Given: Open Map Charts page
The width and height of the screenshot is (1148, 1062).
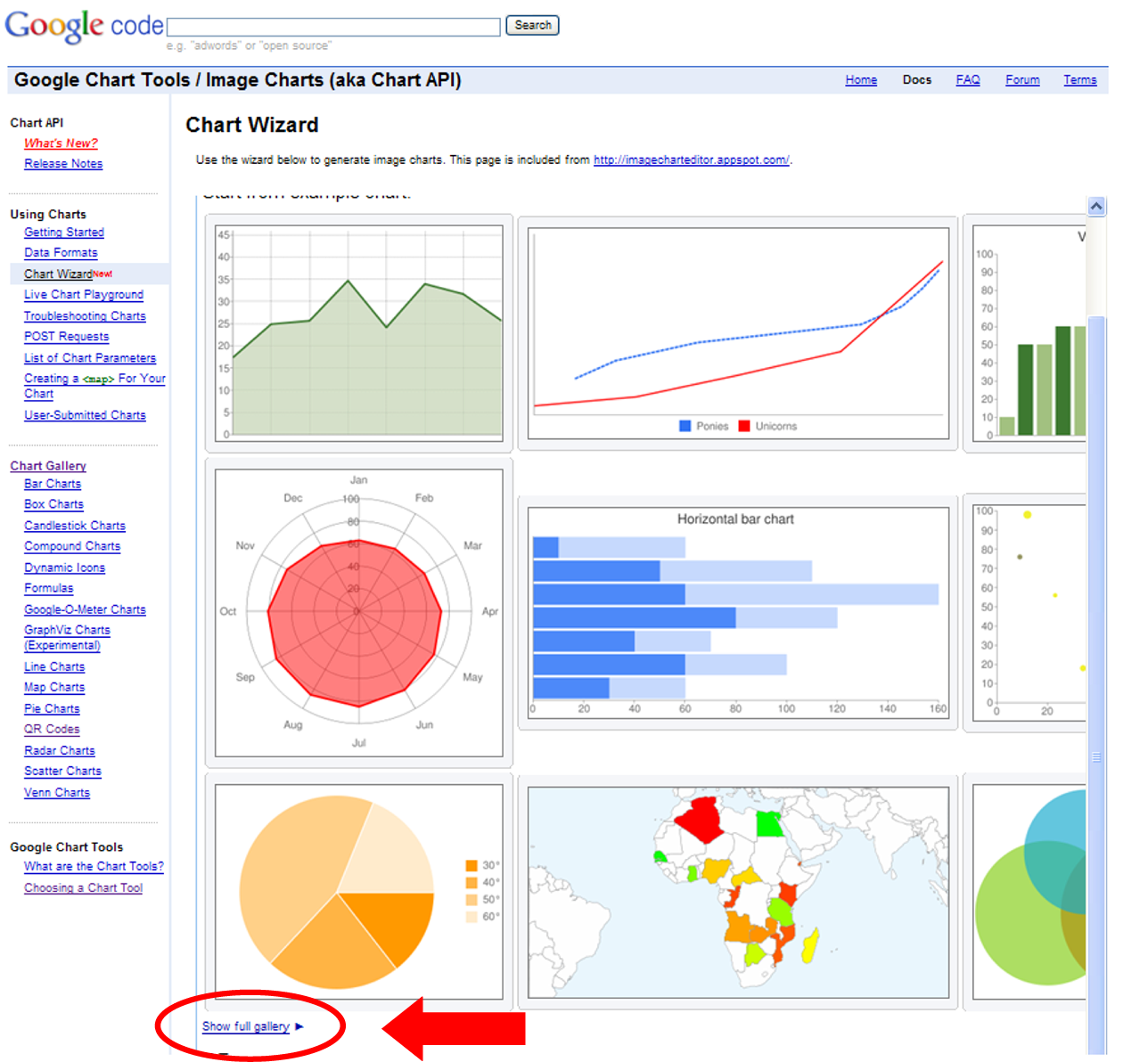Looking at the screenshot, I should click(x=54, y=687).
